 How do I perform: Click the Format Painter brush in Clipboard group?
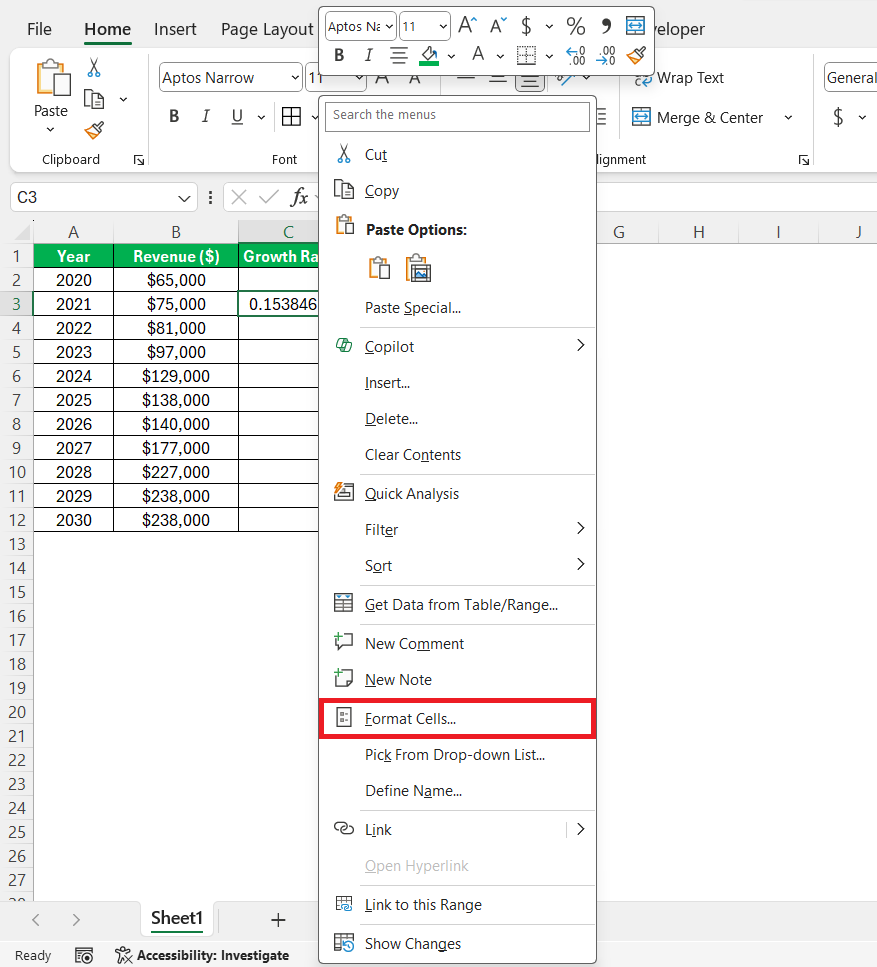point(94,130)
